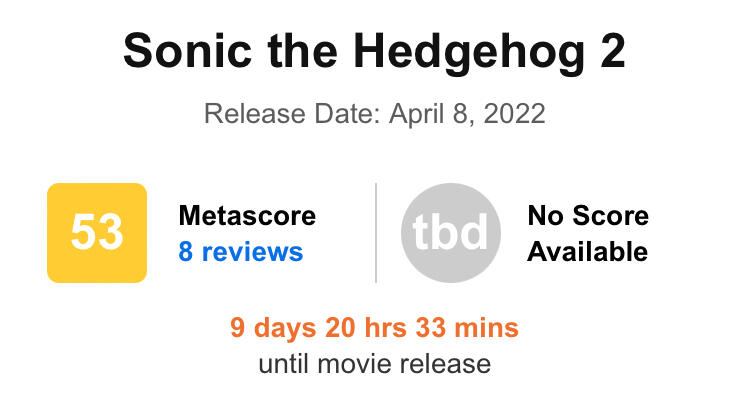The image size is (750, 407).
Task: Click the year 2022 in release date
Action: coord(514,113)
